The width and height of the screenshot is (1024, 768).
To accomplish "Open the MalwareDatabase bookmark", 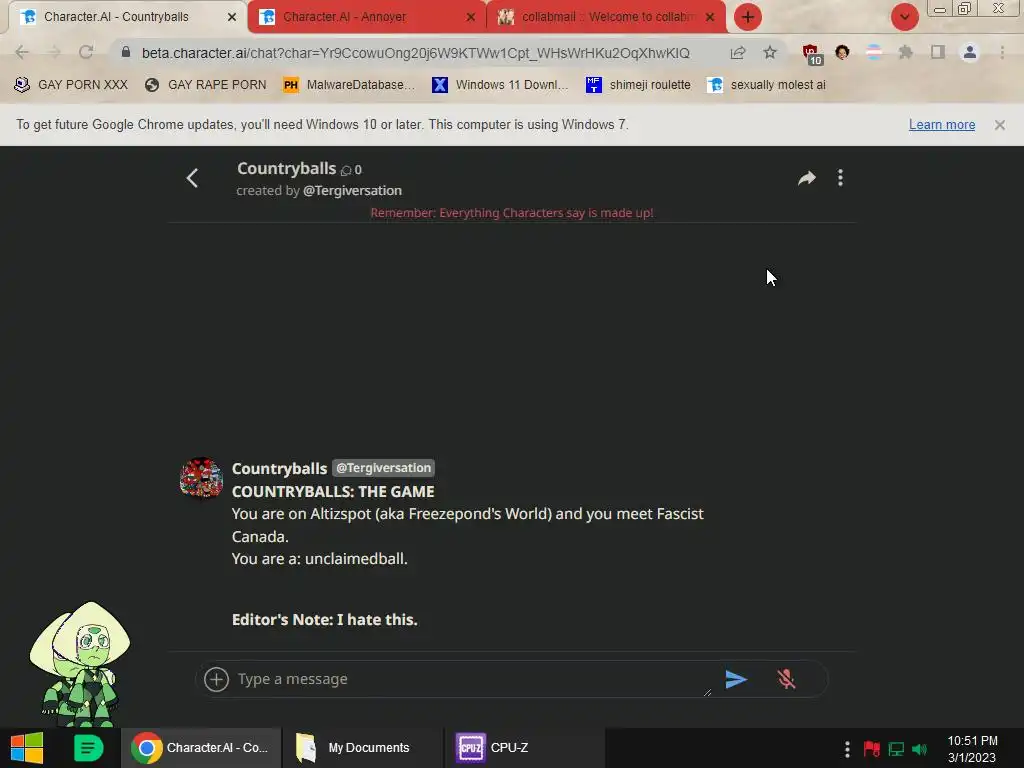I will pyautogui.click(x=349, y=85).
